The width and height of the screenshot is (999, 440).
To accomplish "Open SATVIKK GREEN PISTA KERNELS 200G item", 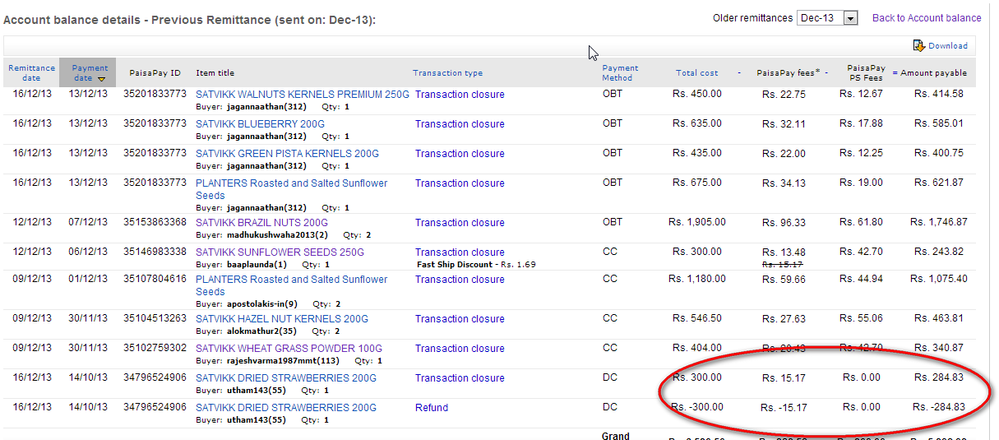I will [287, 153].
